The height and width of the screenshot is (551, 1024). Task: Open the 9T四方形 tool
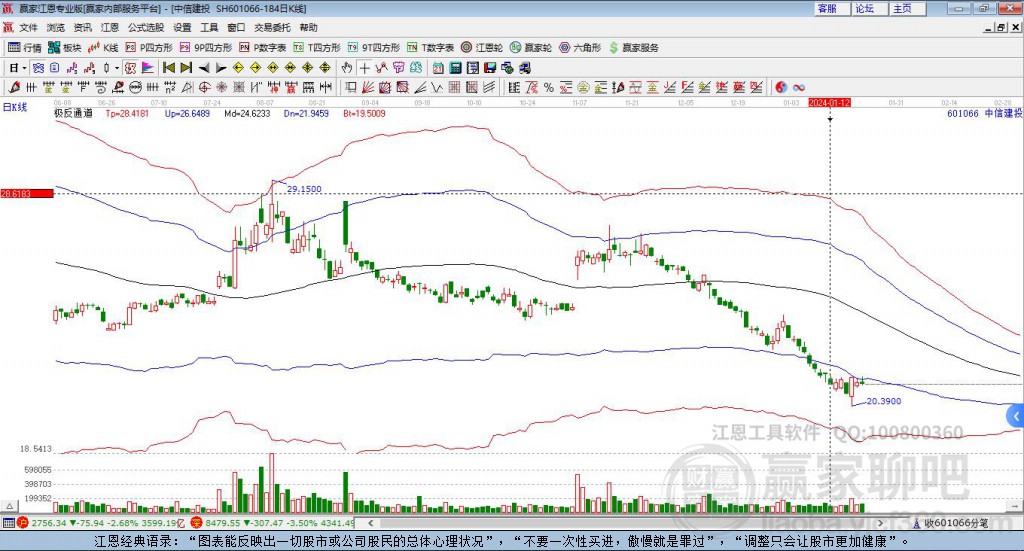pyautogui.click(x=374, y=48)
